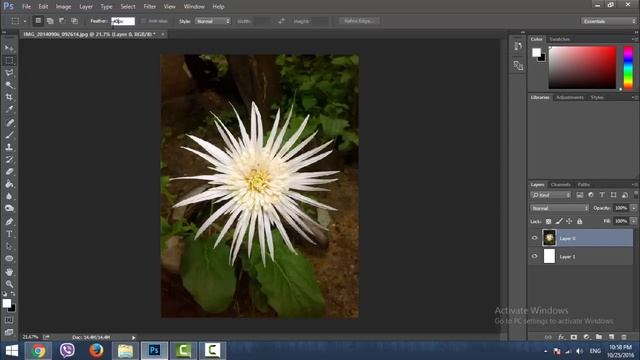The image size is (640, 360).
Task: Toggle layer filtering switch
Action: coord(636,195)
